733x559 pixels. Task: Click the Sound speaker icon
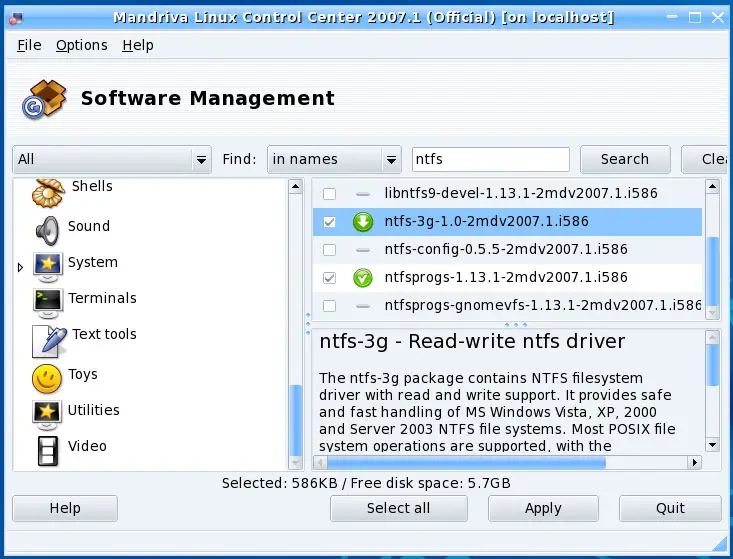48,230
